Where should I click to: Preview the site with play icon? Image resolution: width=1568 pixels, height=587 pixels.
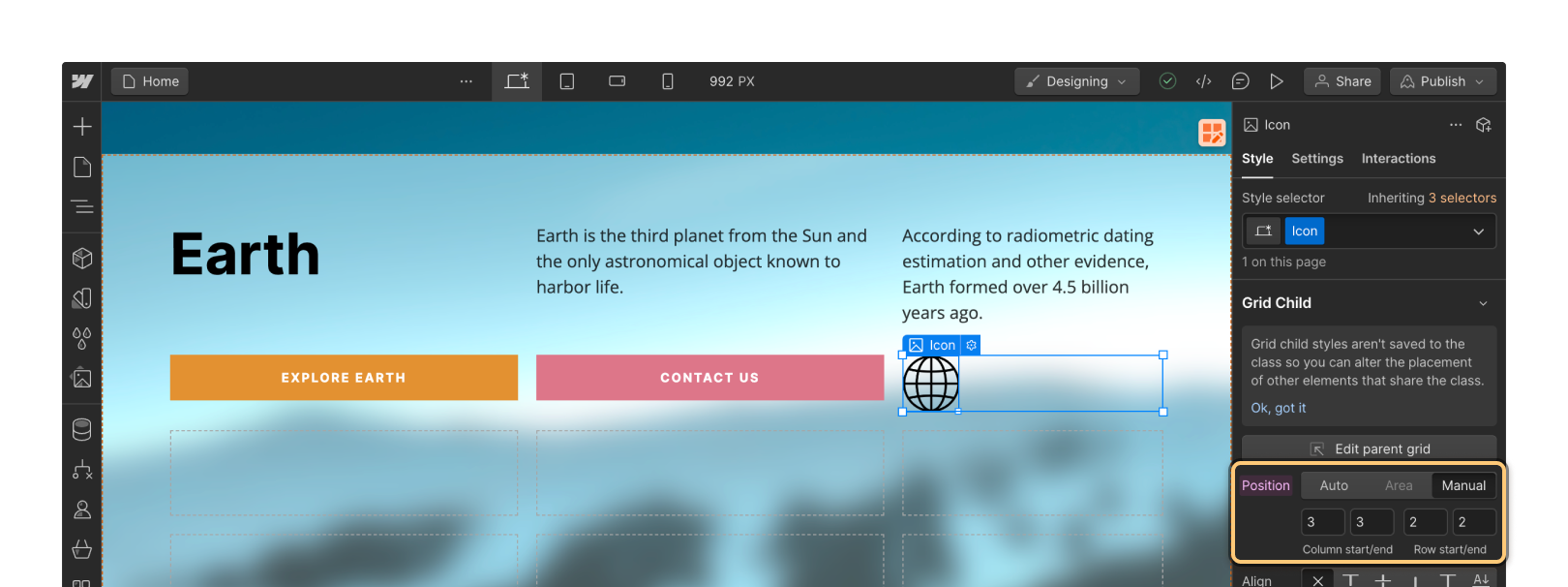(1277, 81)
